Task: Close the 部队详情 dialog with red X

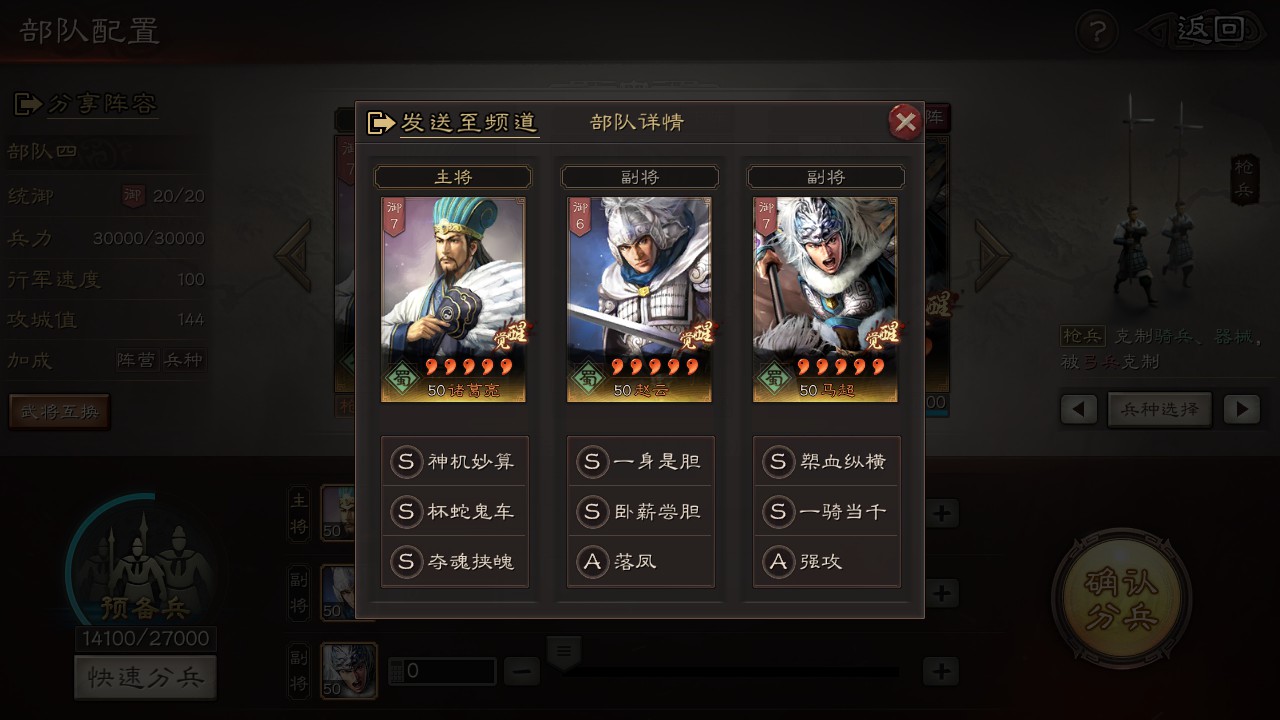Action: tap(906, 122)
